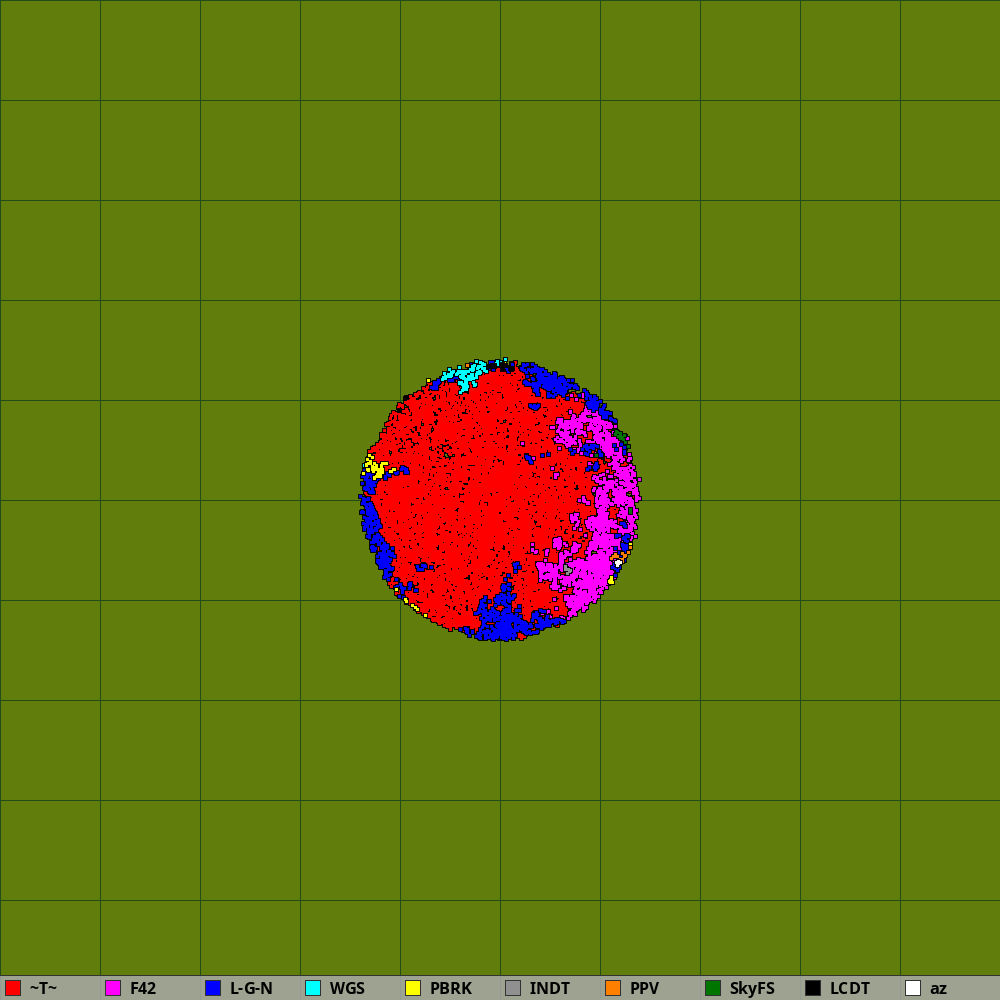1000x1000 pixels.
Task: Click the magenta F42 legend swatch
Action: [x=113, y=988]
